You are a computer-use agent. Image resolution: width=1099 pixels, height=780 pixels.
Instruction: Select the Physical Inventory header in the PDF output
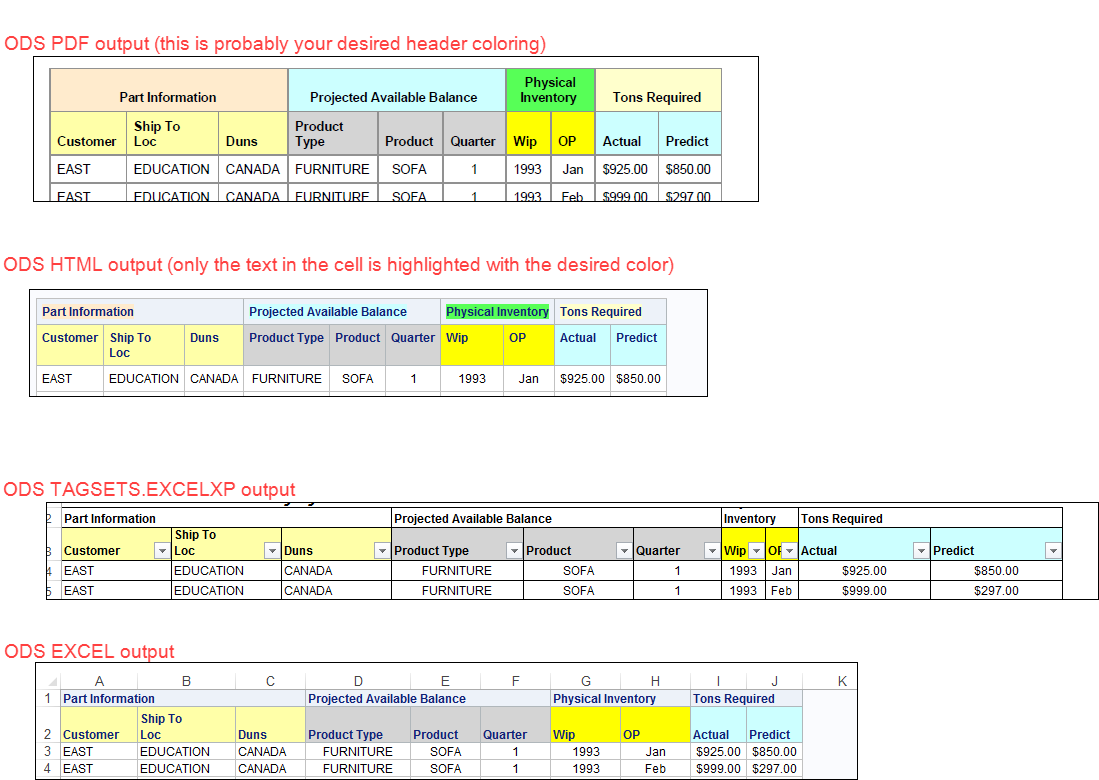pyautogui.click(x=550, y=90)
